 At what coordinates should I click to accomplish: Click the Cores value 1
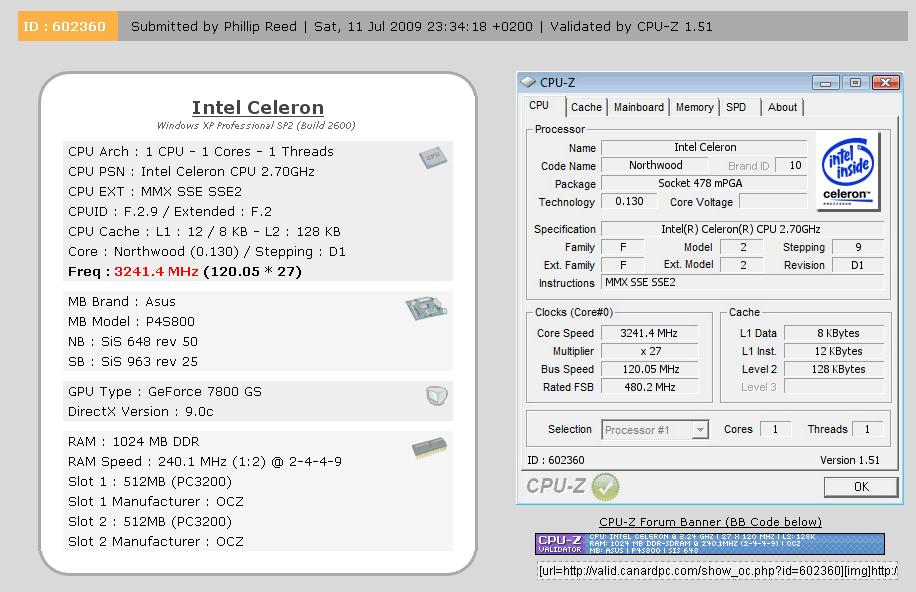coord(775,429)
